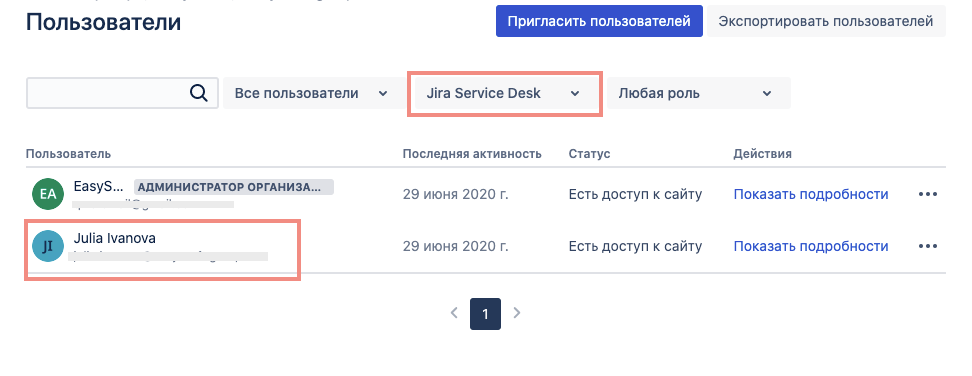Click the АДМИНИСТРАТОР ОРГАНИЗА... badge
This screenshot has height=376, width=972.
tap(234, 187)
